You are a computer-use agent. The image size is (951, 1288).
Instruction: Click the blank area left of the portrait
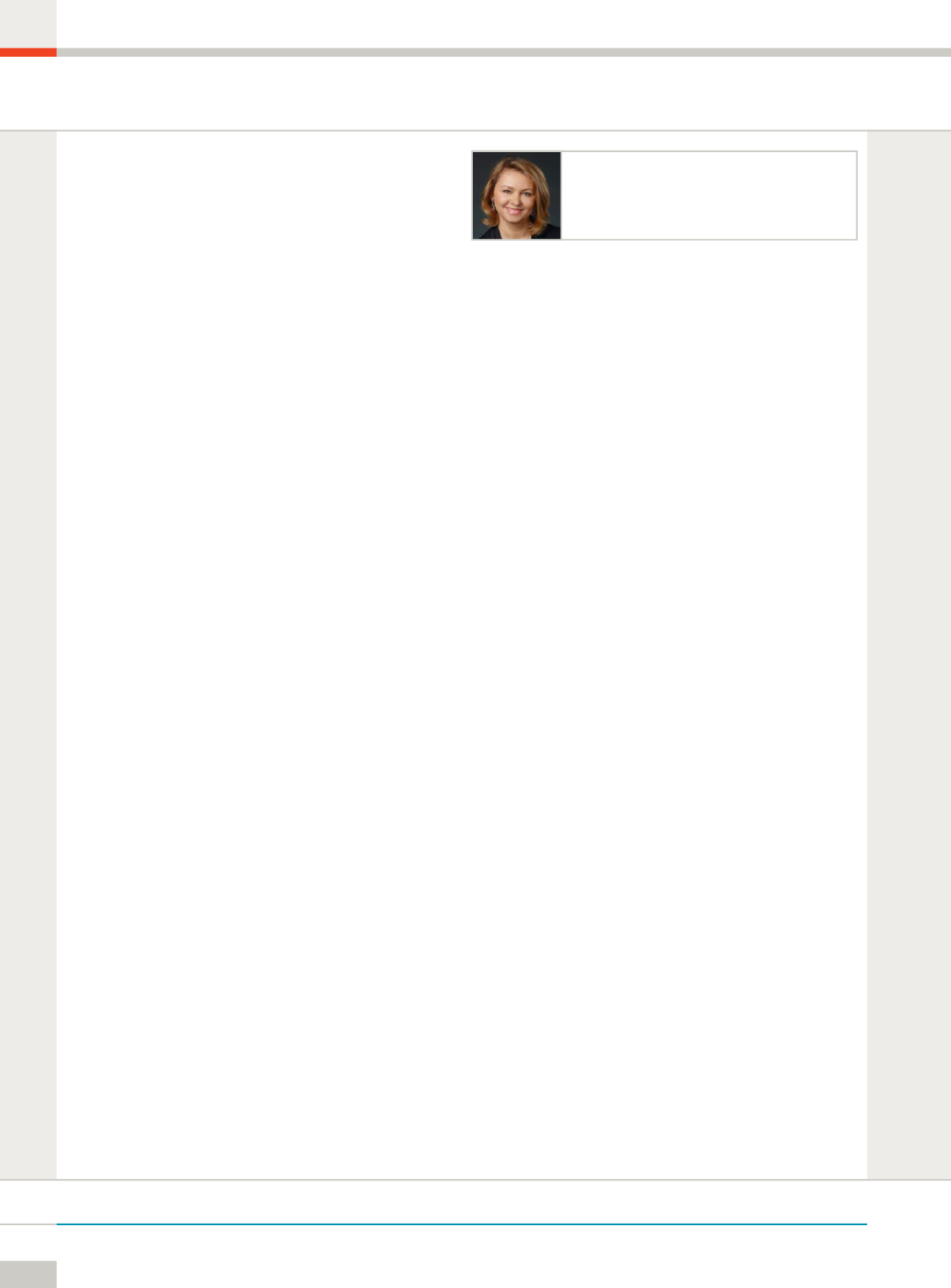[x=263, y=195]
